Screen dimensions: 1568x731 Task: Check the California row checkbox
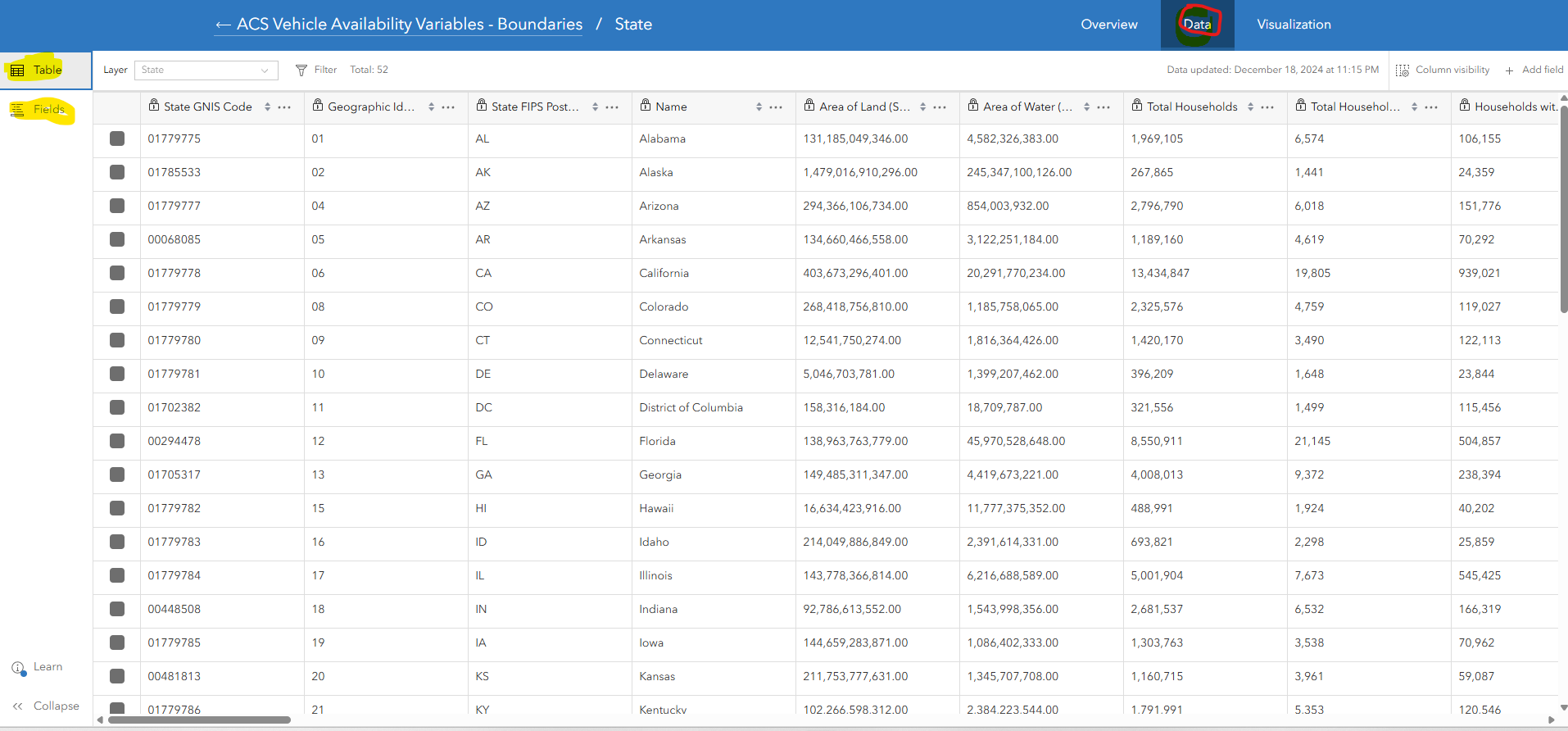click(117, 274)
